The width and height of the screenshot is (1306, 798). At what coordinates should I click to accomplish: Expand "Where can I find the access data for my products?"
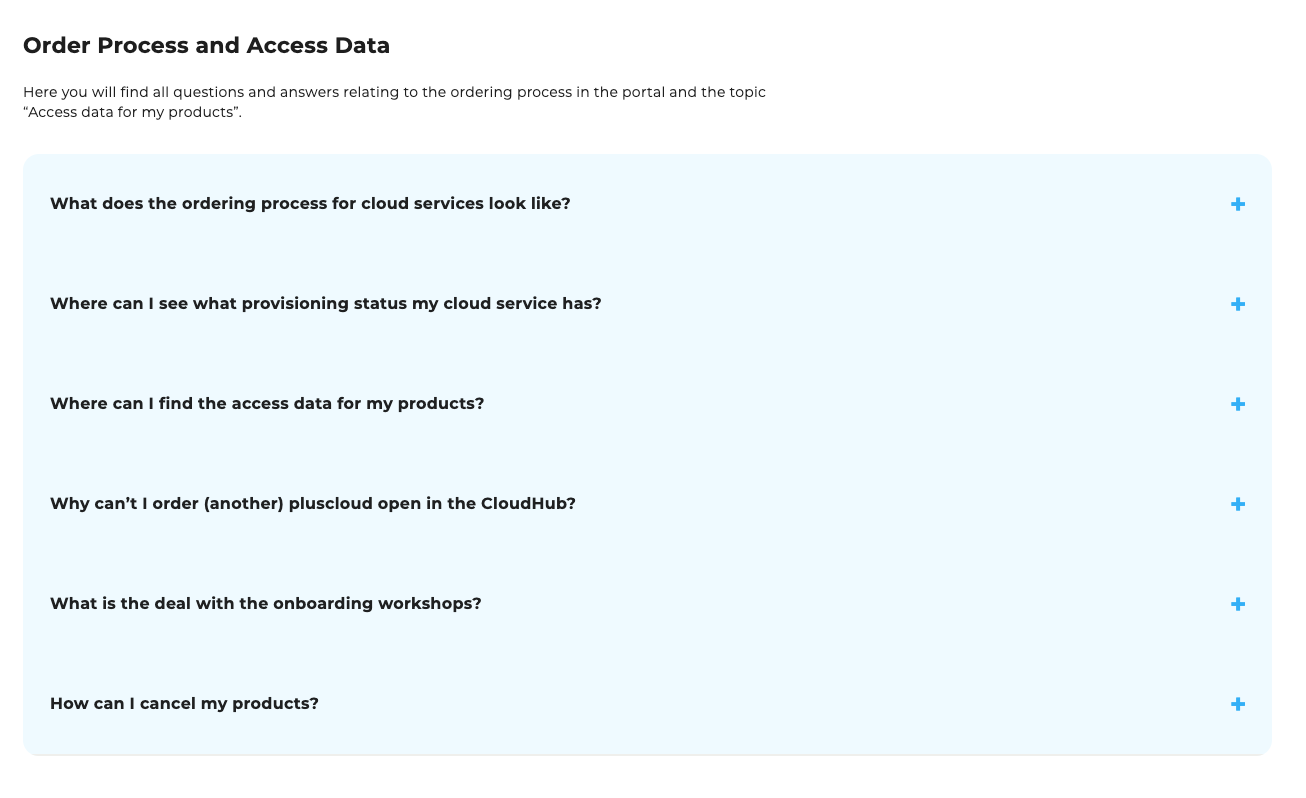tap(267, 404)
